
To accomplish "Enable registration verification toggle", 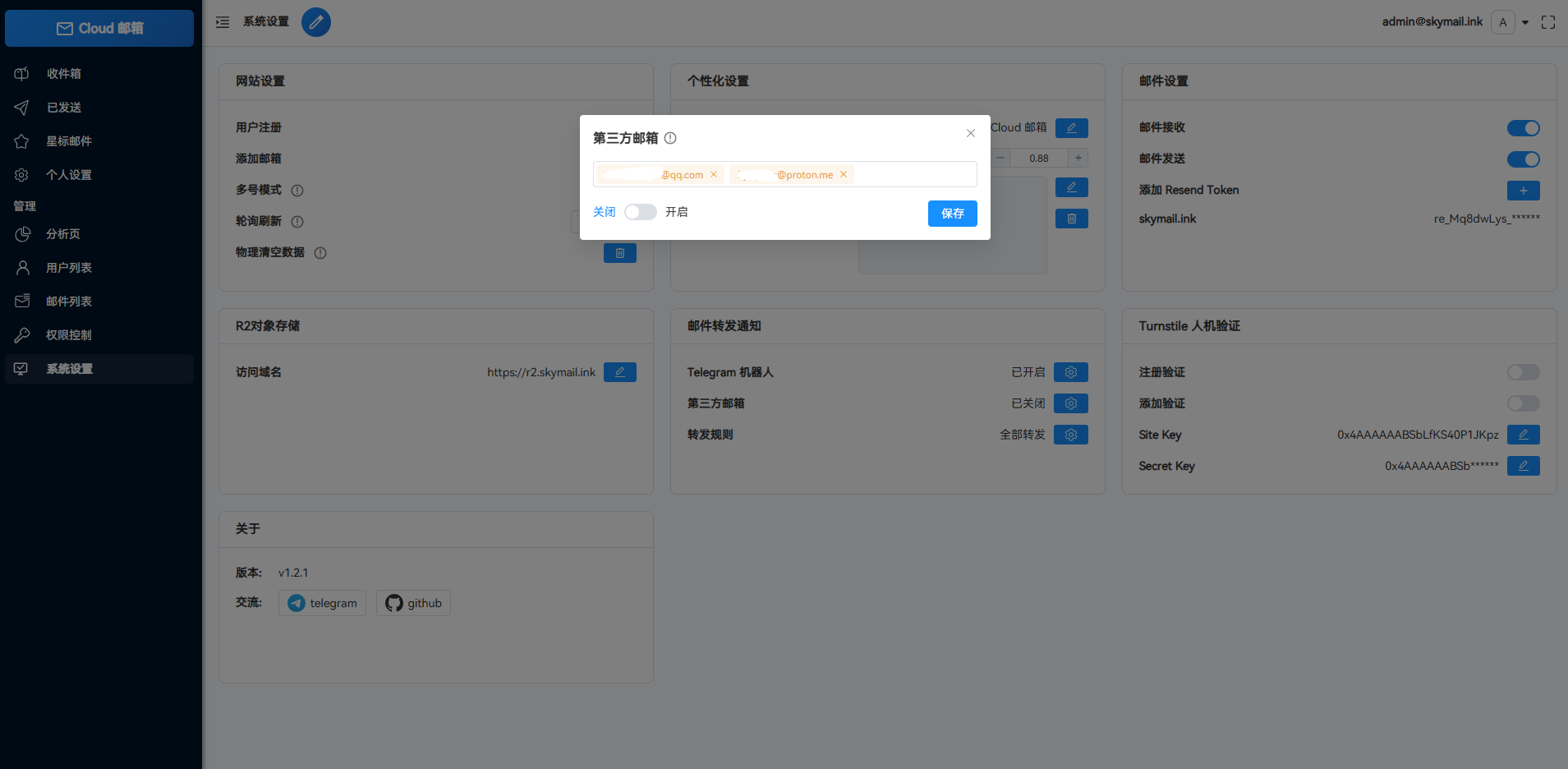I will 1523,372.
